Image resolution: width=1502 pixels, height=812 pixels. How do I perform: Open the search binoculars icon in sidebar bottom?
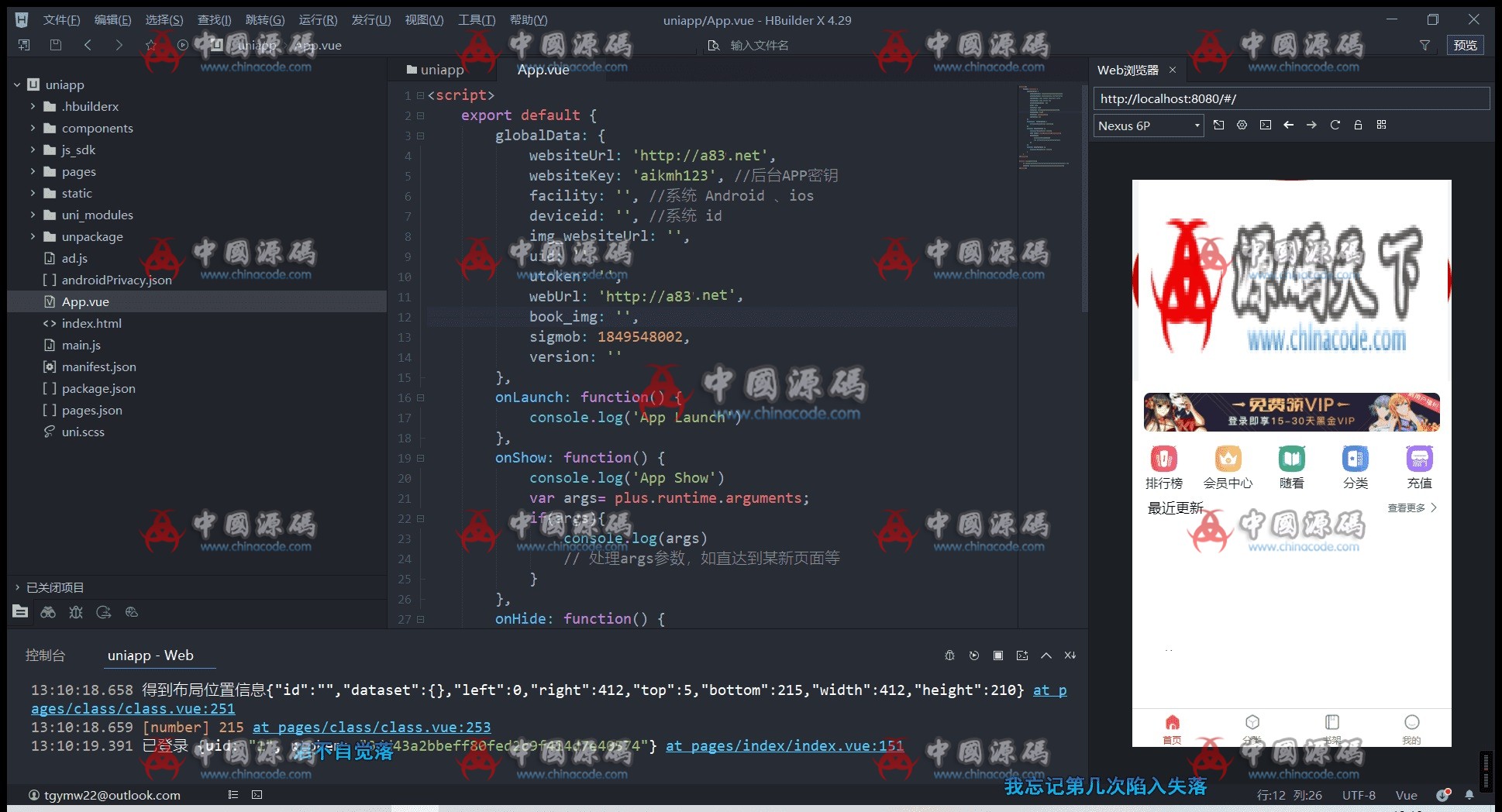click(48, 612)
